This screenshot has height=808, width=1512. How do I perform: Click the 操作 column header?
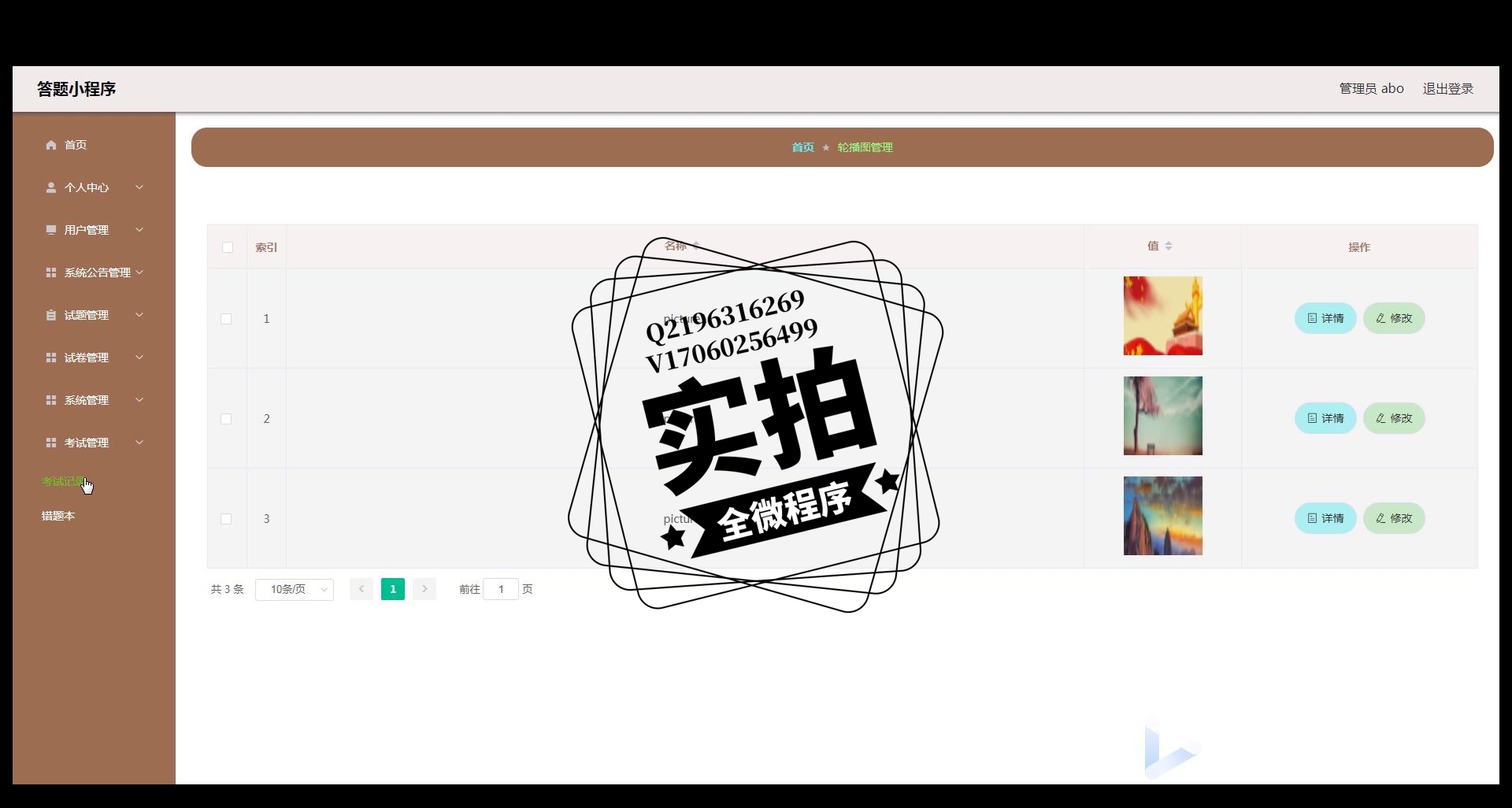point(1359,247)
